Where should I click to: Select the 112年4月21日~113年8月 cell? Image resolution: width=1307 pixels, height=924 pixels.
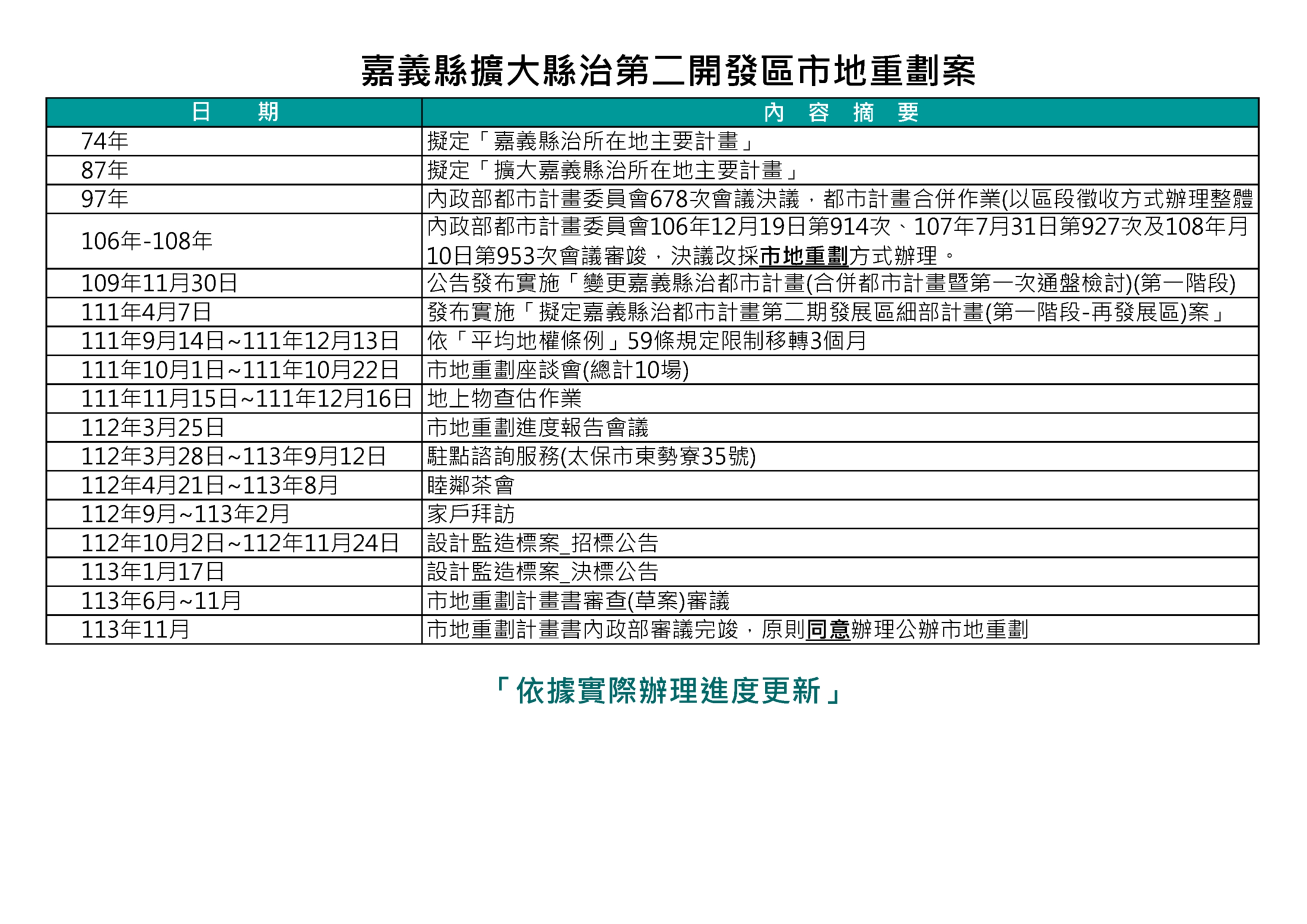pos(234,486)
